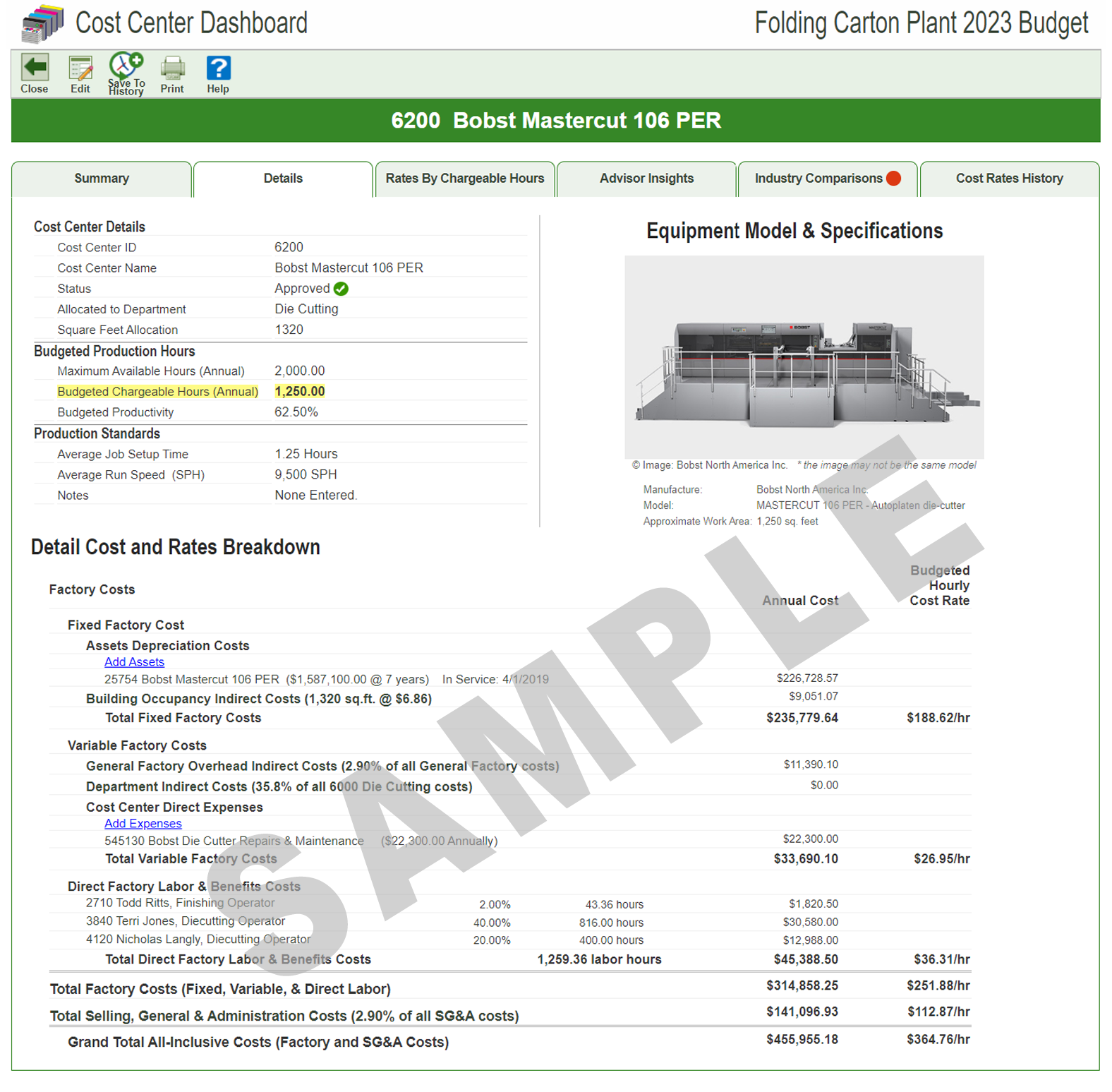The height and width of the screenshot is (1092, 1112).
Task: Select the Die Cutting department value
Action: (306, 309)
